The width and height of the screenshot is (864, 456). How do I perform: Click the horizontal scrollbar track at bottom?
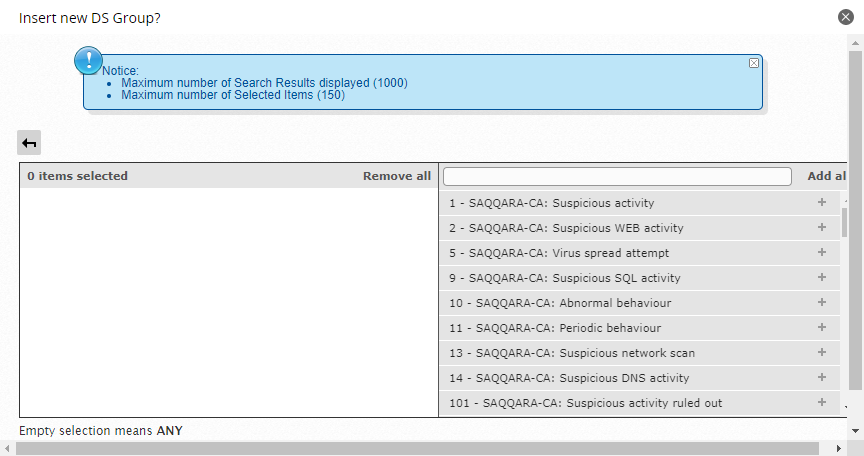[417, 448]
